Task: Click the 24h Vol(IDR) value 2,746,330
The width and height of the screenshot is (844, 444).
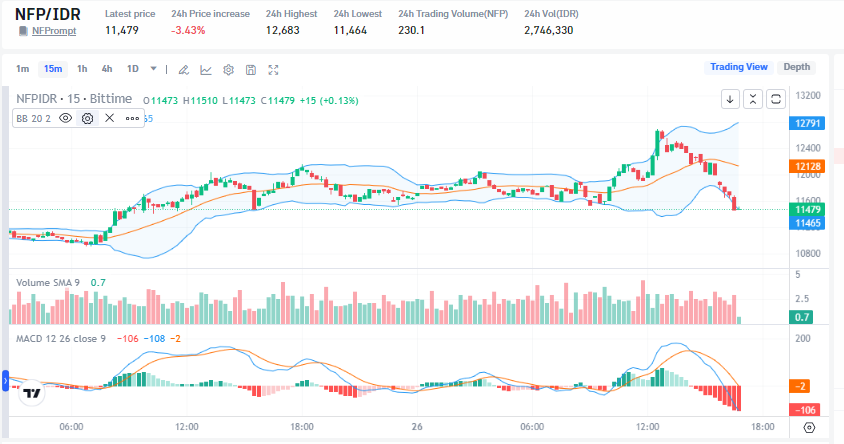Action: point(548,31)
